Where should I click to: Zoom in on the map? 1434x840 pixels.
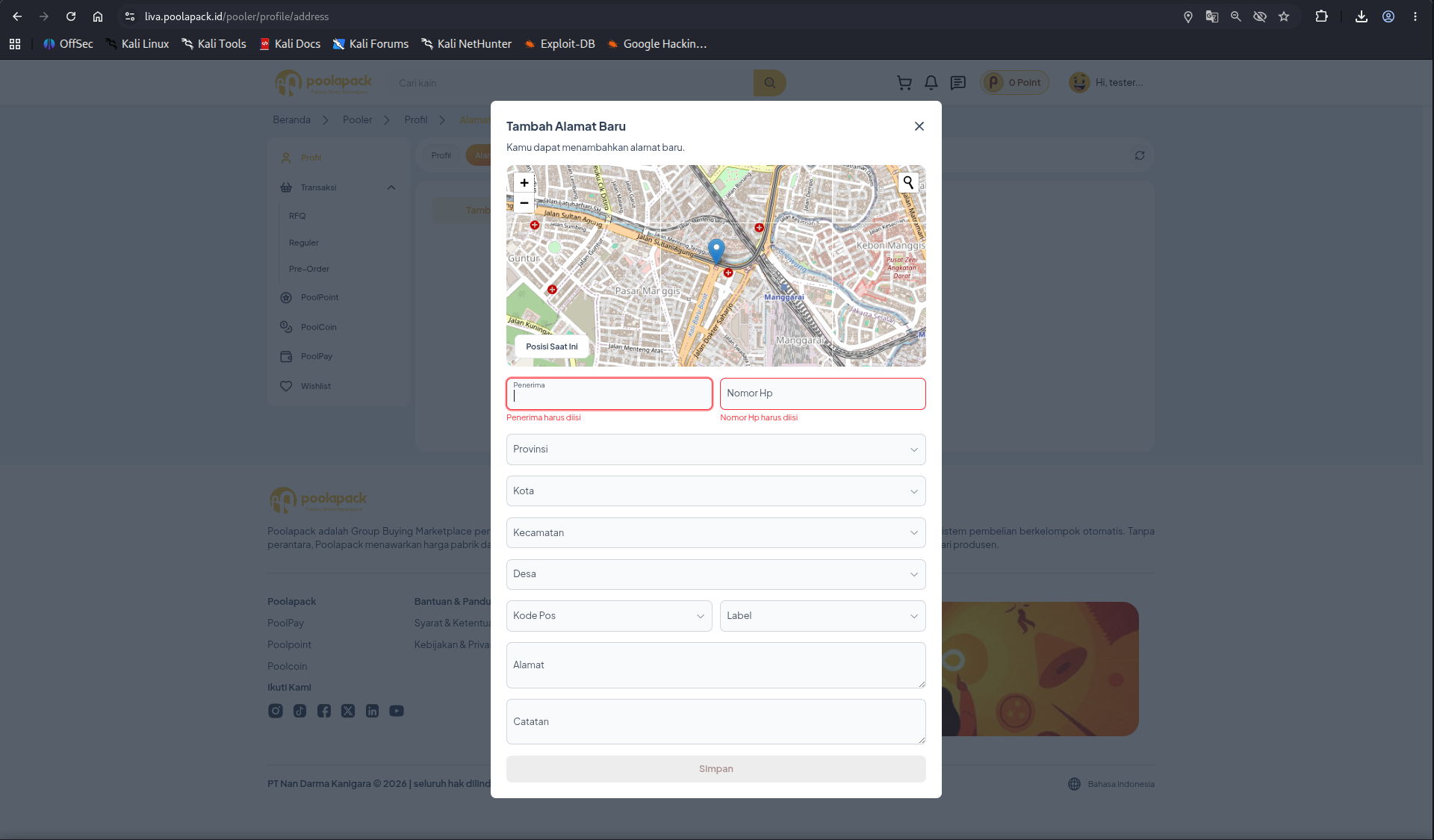[524, 183]
